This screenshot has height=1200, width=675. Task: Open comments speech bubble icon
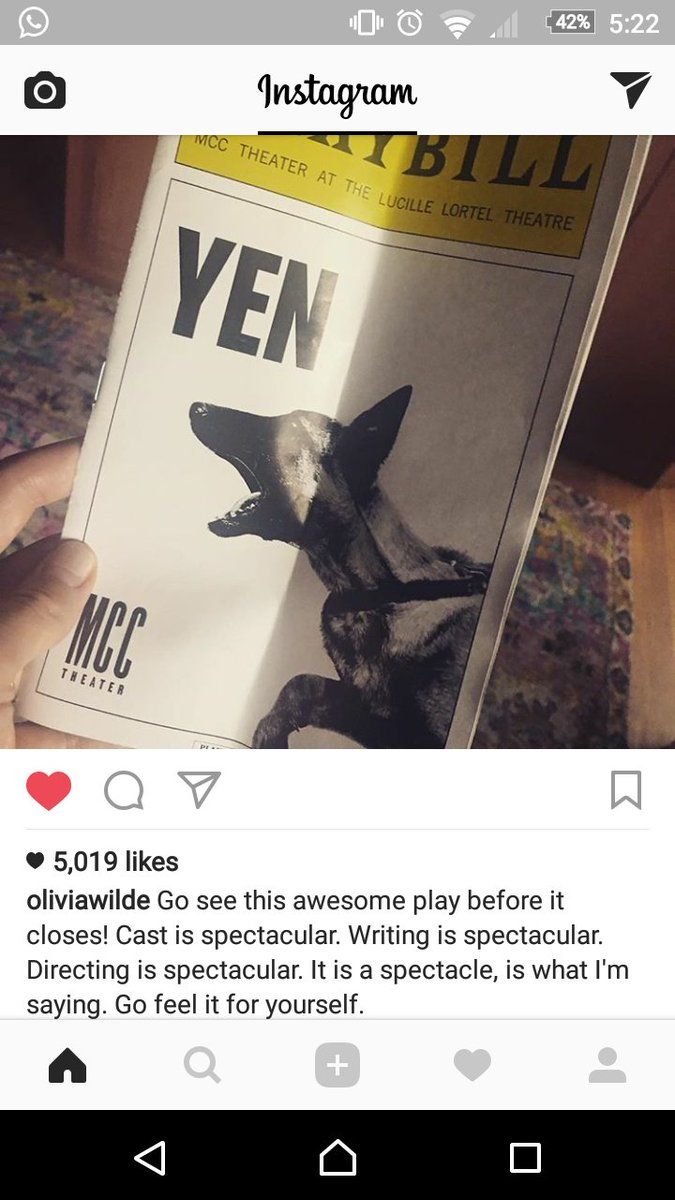[x=124, y=790]
